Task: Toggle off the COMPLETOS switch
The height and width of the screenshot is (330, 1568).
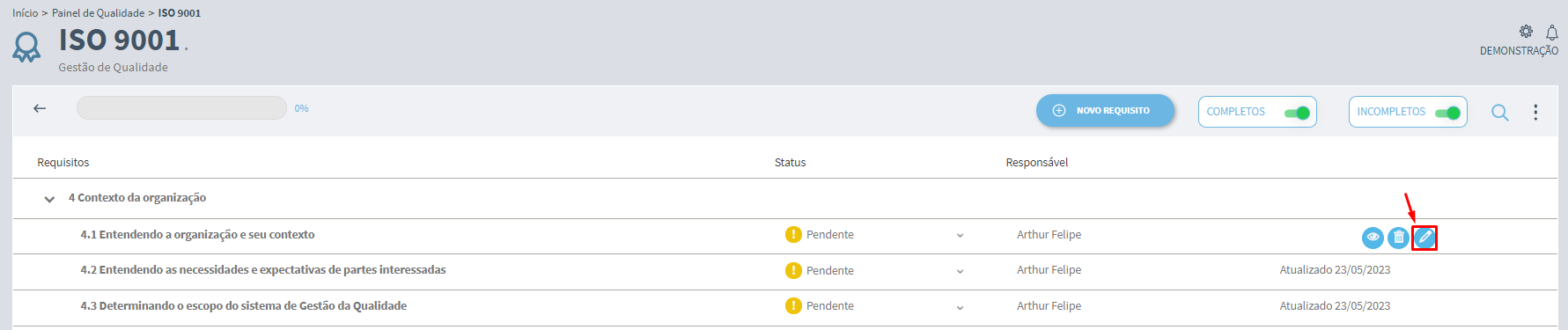Action: pos(1297,113)
